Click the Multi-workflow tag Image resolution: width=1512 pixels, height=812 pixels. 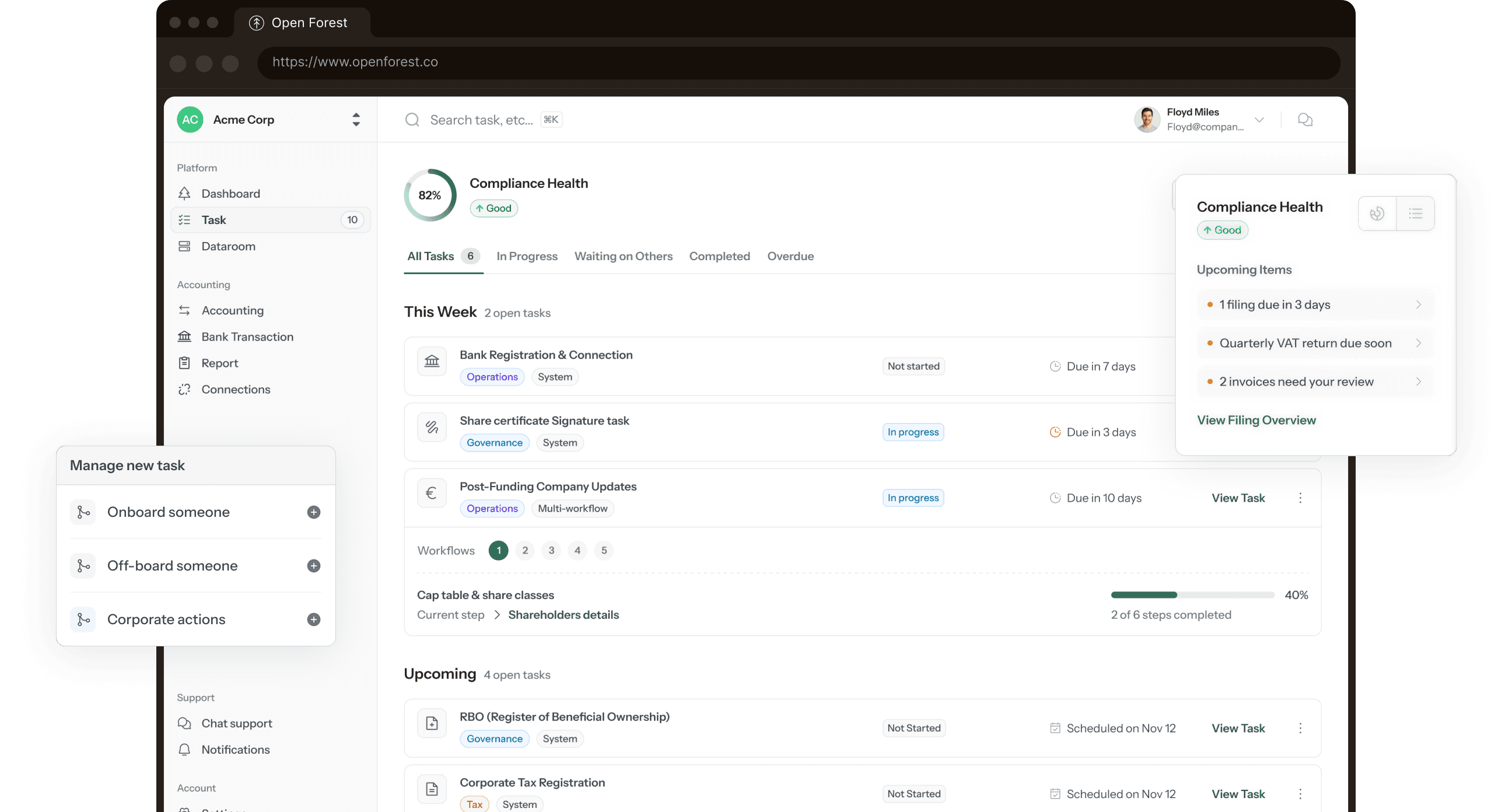coord(572,509)
